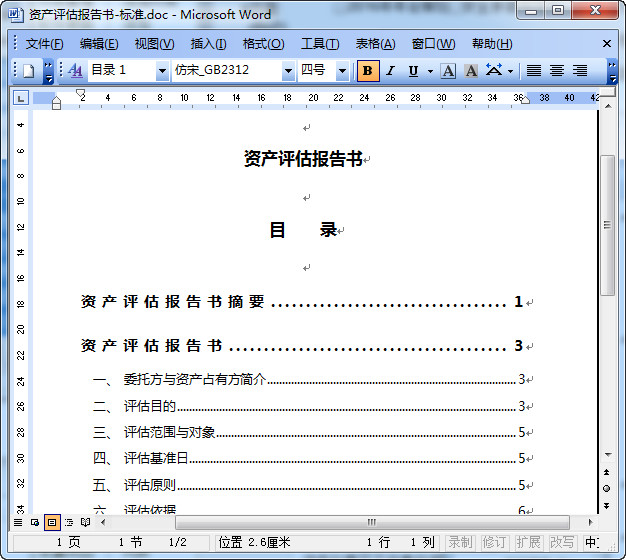Open the font dropdown showing 仿宋_GB2312
626x560 pixels.
click(x=288, y=71)
